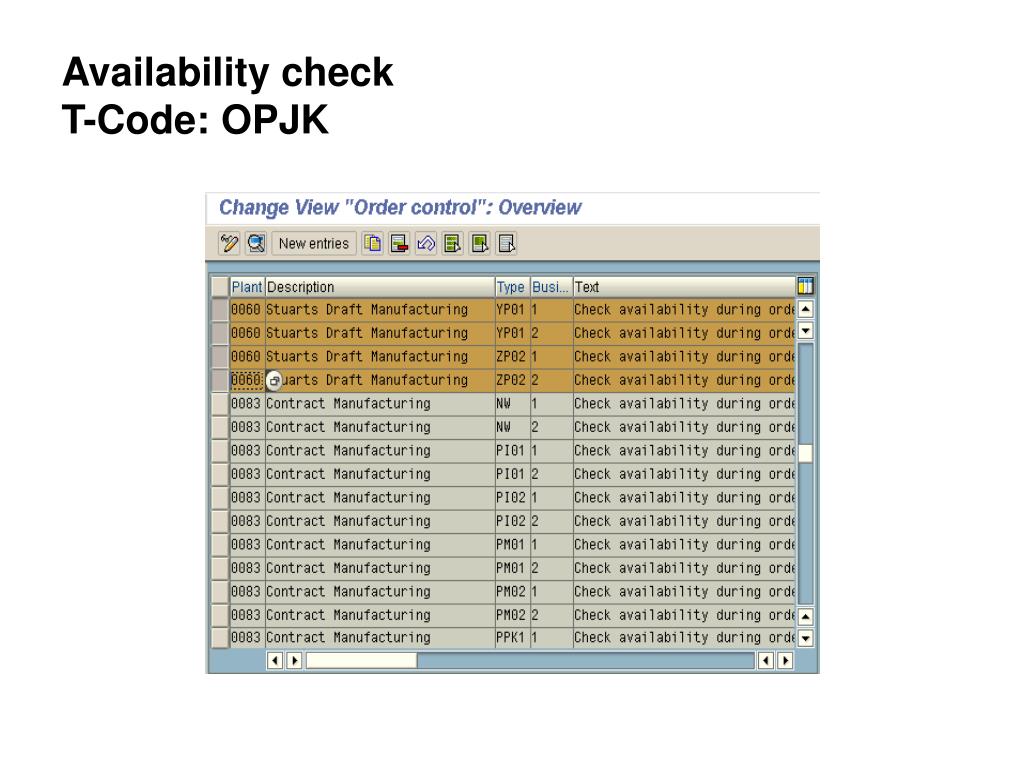The image size is (1024, 768).
Task: Click the PI01 Type cell in Busi 1 row
Action: pos(512,451)
